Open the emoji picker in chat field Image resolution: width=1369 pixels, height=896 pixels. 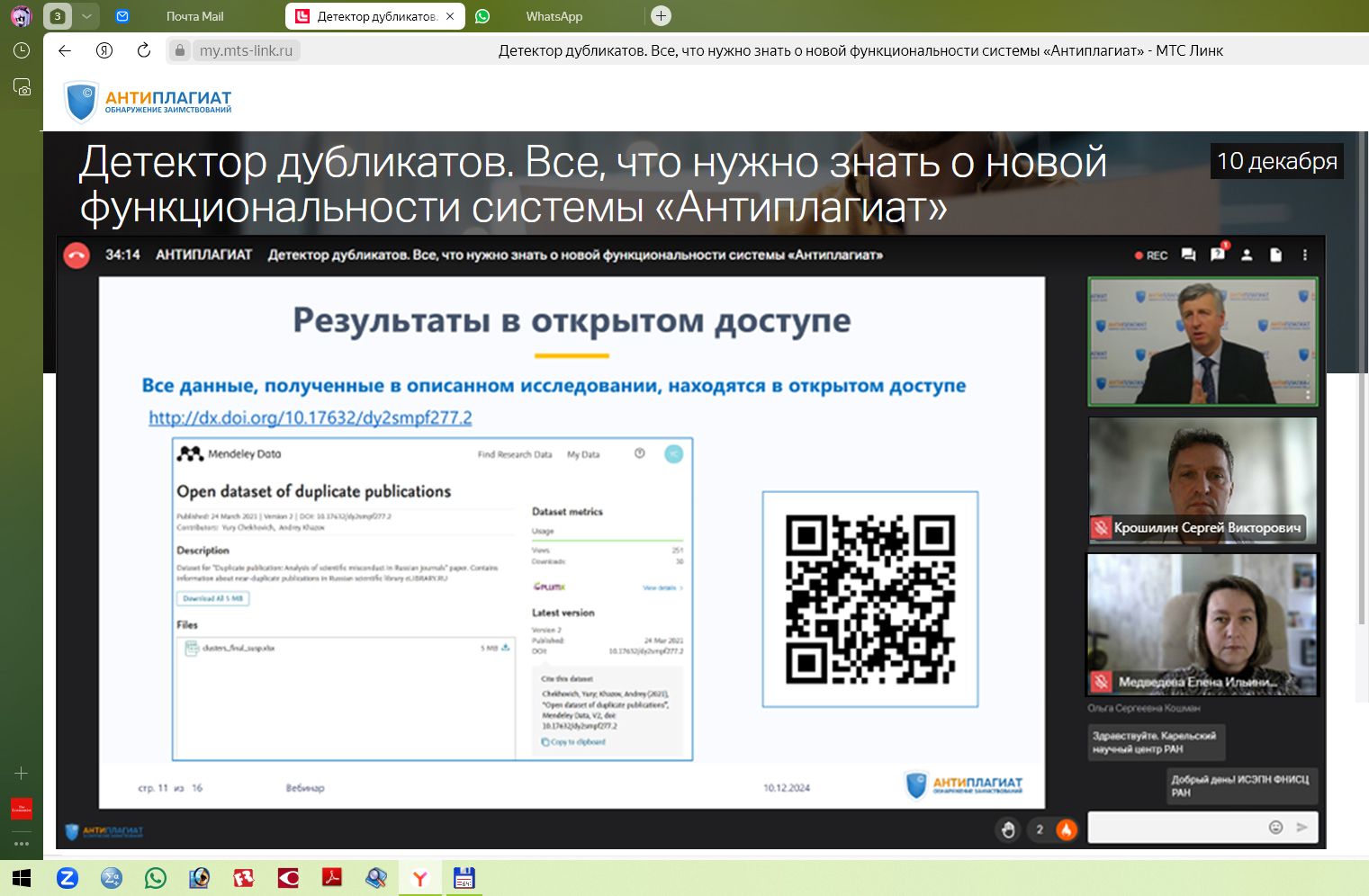[x=1275, y=828]
